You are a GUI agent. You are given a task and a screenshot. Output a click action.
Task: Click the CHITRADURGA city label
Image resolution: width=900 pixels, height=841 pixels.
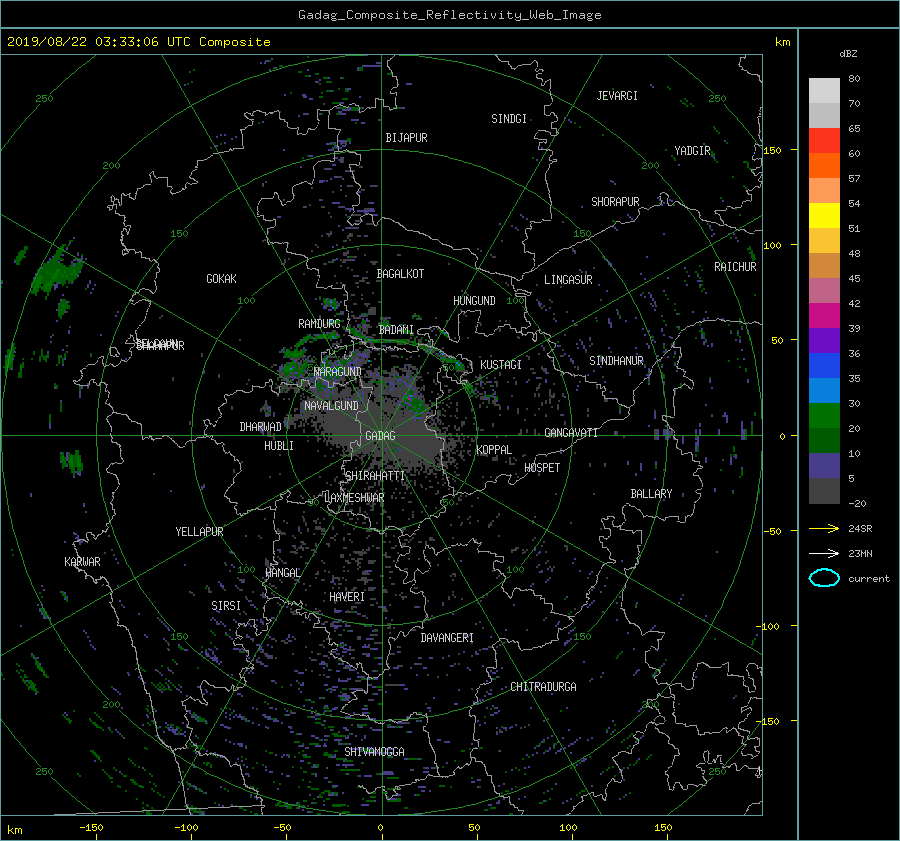(544, 687)
